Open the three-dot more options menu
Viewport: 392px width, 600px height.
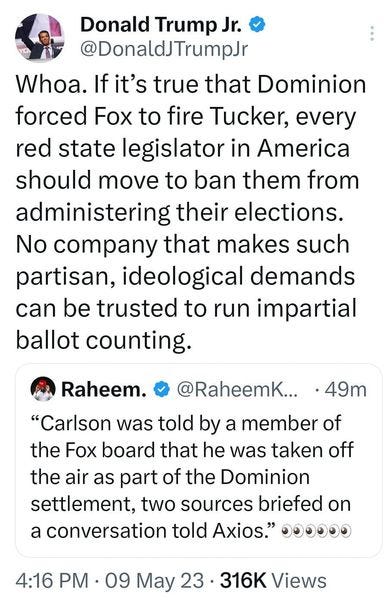click(372, 34)
